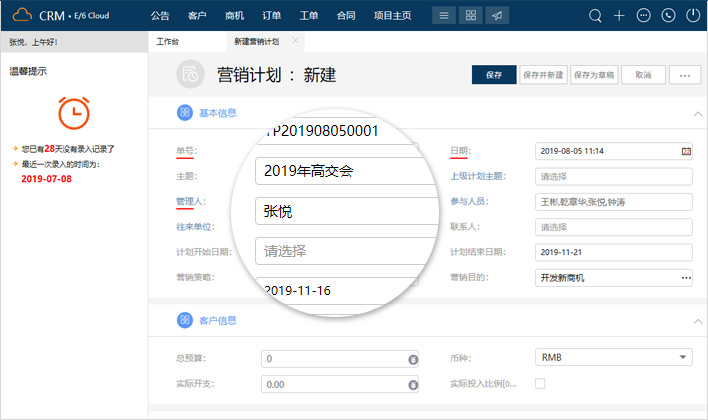Collapse the 基本信息 section
Image resolution: width=708 pixels, height=420 pixels.
(697, 114)
